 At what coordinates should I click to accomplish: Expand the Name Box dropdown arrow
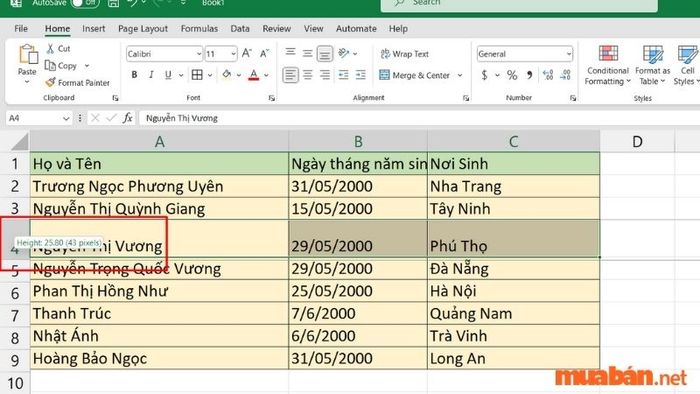pos(66,118)
